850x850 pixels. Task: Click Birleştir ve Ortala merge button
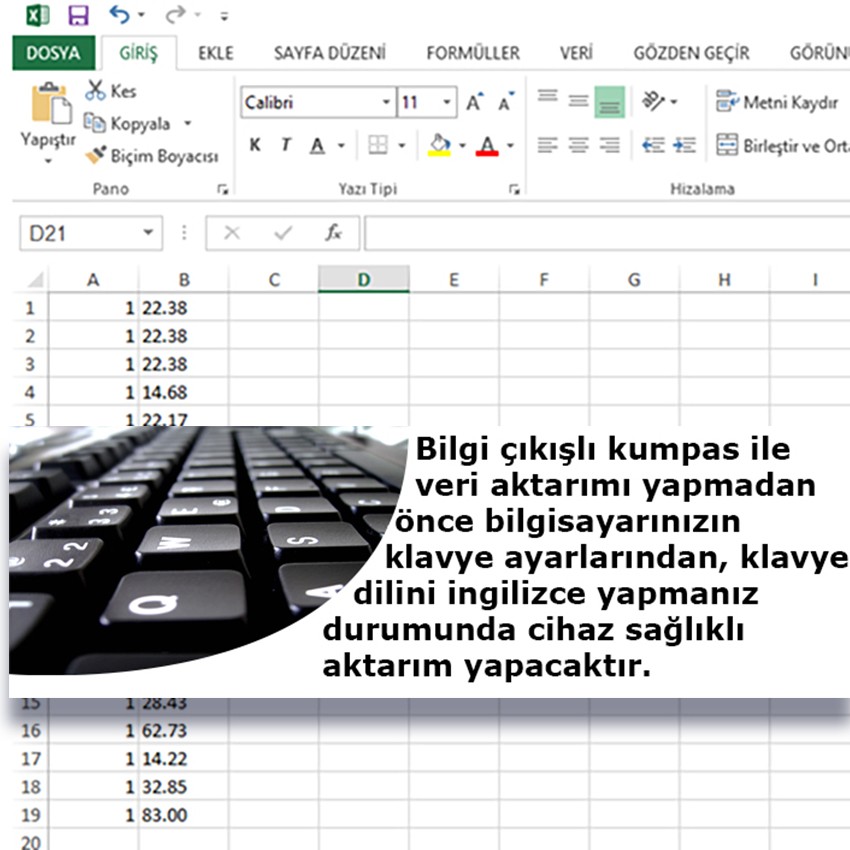780,146
